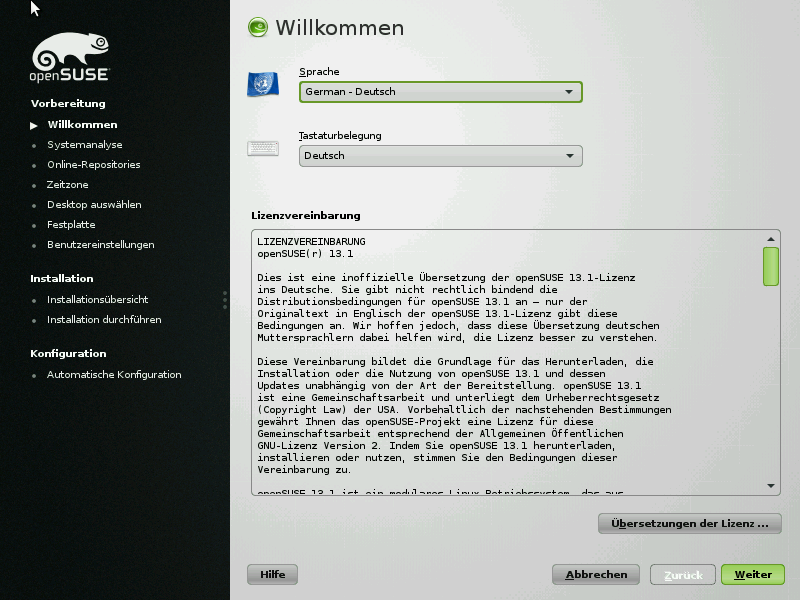Screen dimensions: 800x600
Task: Open the Sprache dropdown showing German - Deutsch
Action: point(440,92)
